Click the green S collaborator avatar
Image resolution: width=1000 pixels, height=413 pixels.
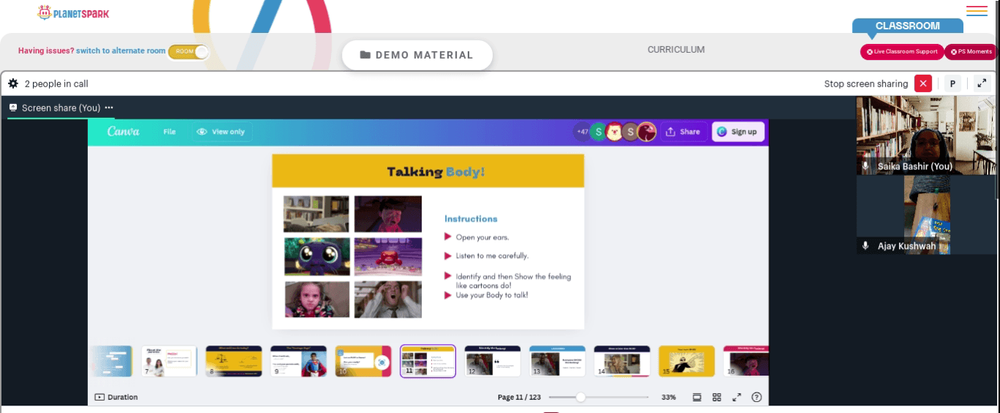click(x=598, y=132)
